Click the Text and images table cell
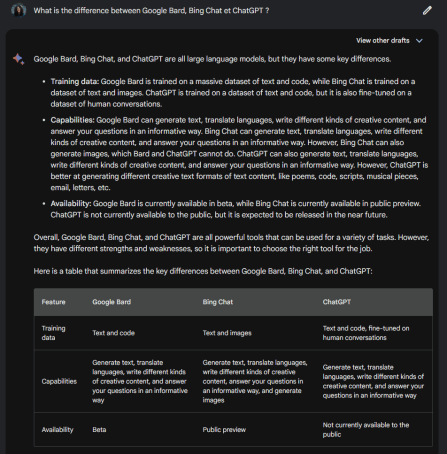The width and height of the screenshot is (447, 454). coord(227,333)
